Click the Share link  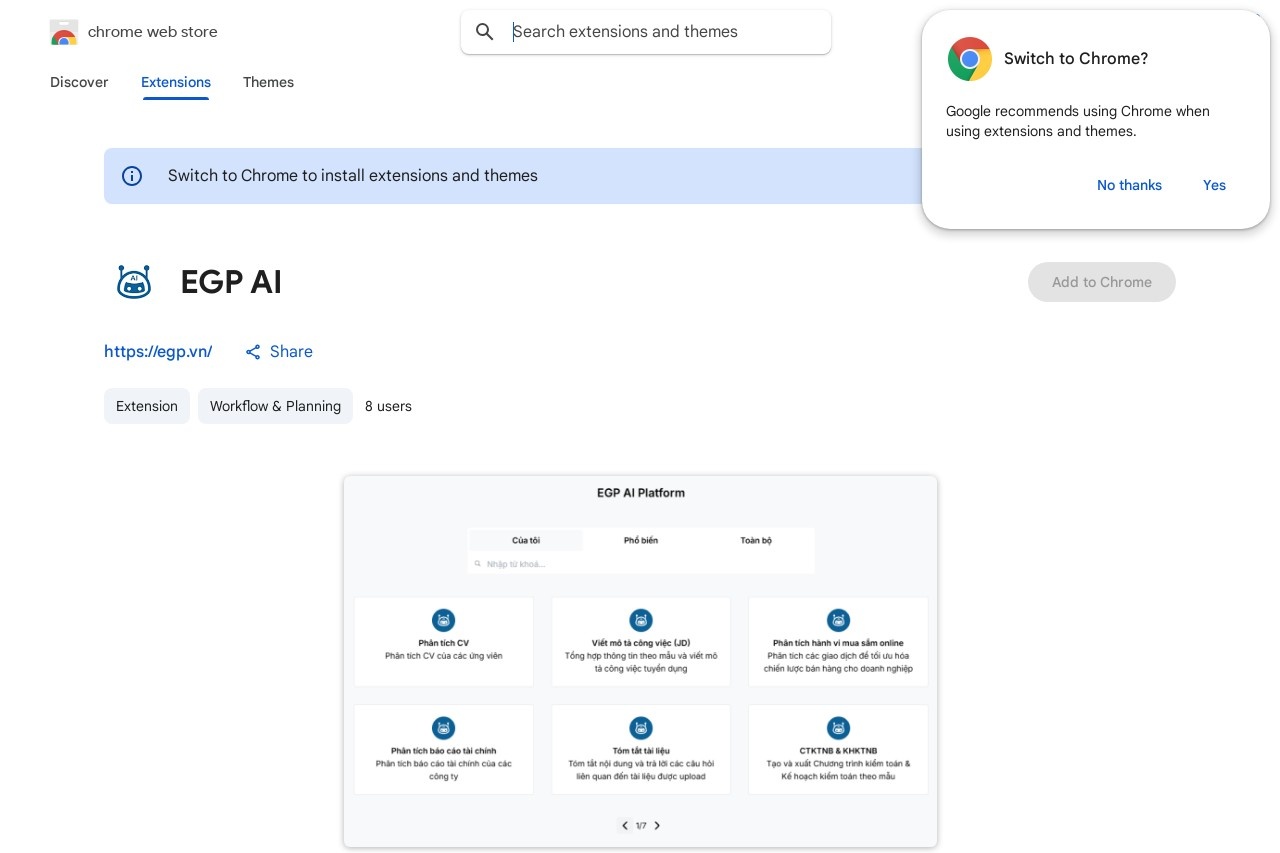tap(279, 352)
